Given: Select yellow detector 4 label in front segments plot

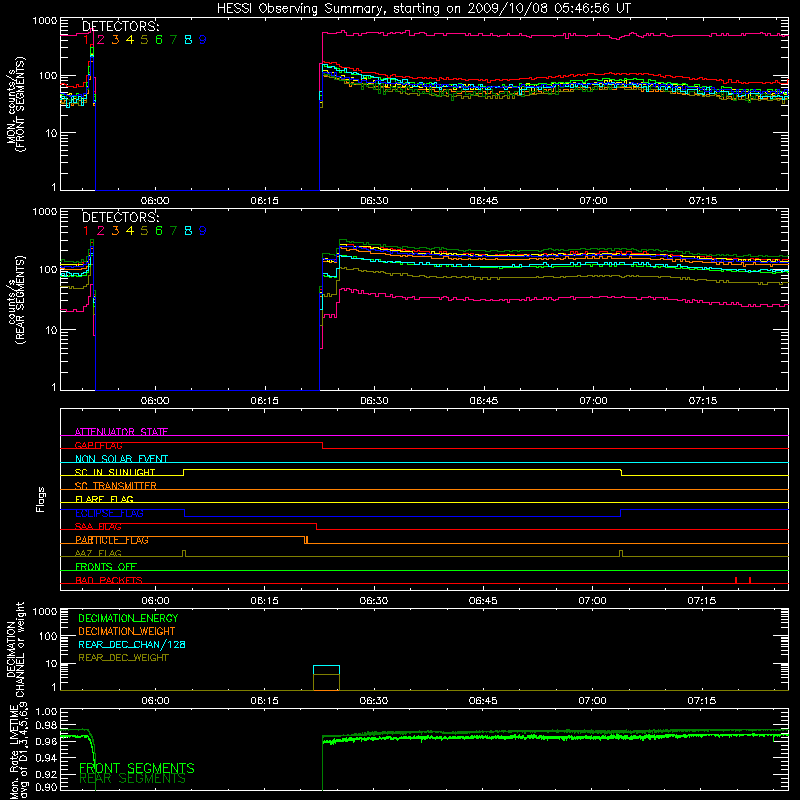Looking at the screenshot, I should point(130,40).
